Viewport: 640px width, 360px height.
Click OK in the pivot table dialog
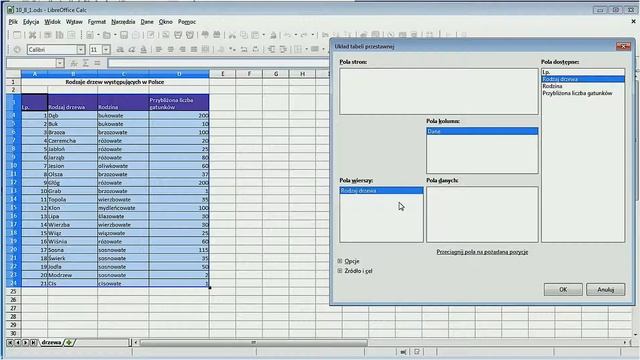[x=563, y=289]
